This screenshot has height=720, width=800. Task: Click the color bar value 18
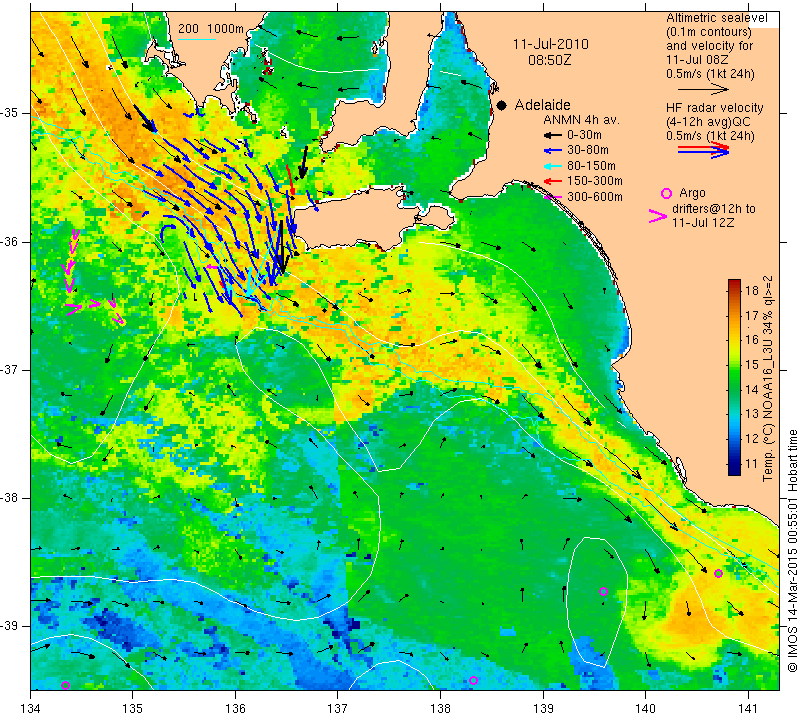click(x=752, y=291)
